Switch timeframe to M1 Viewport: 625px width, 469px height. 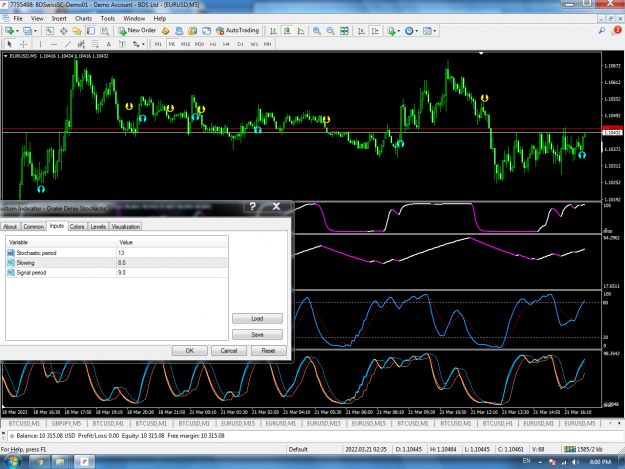pos(158,44)
